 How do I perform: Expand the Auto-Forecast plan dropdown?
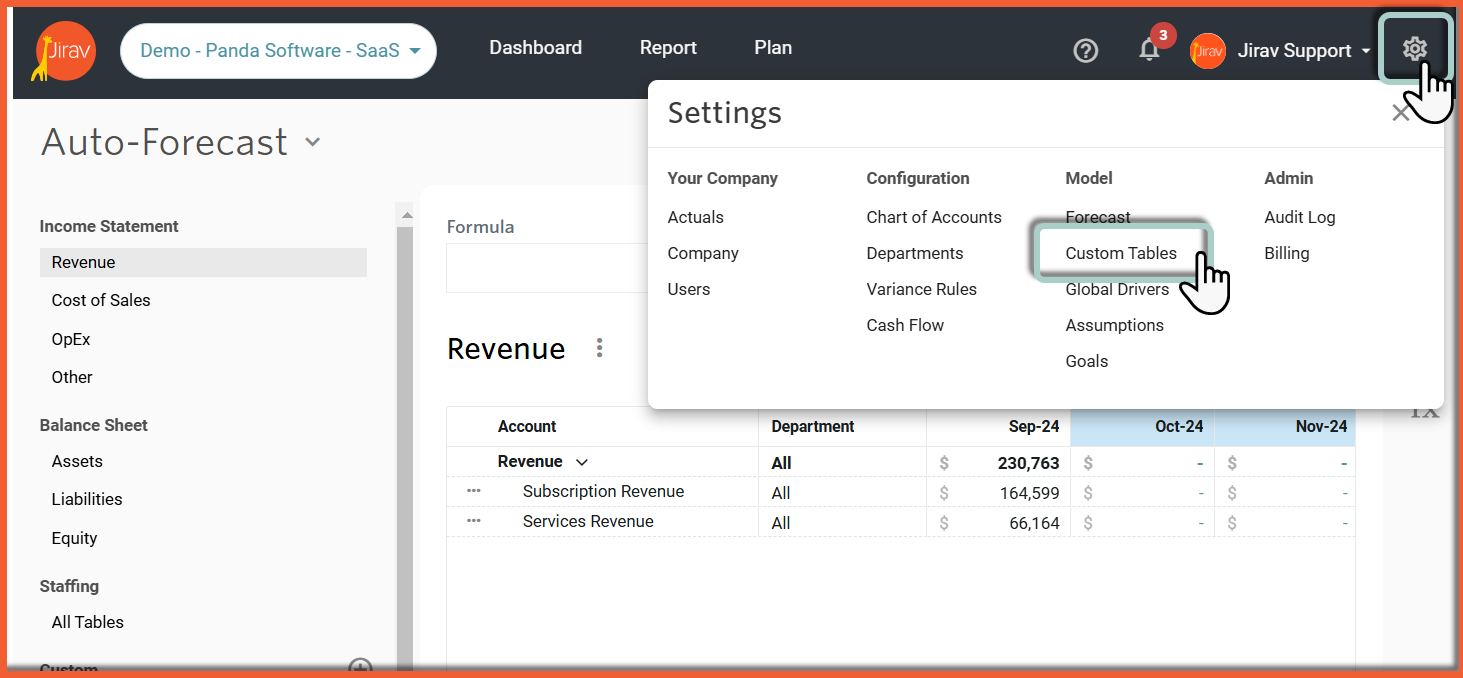pos(312,142)
